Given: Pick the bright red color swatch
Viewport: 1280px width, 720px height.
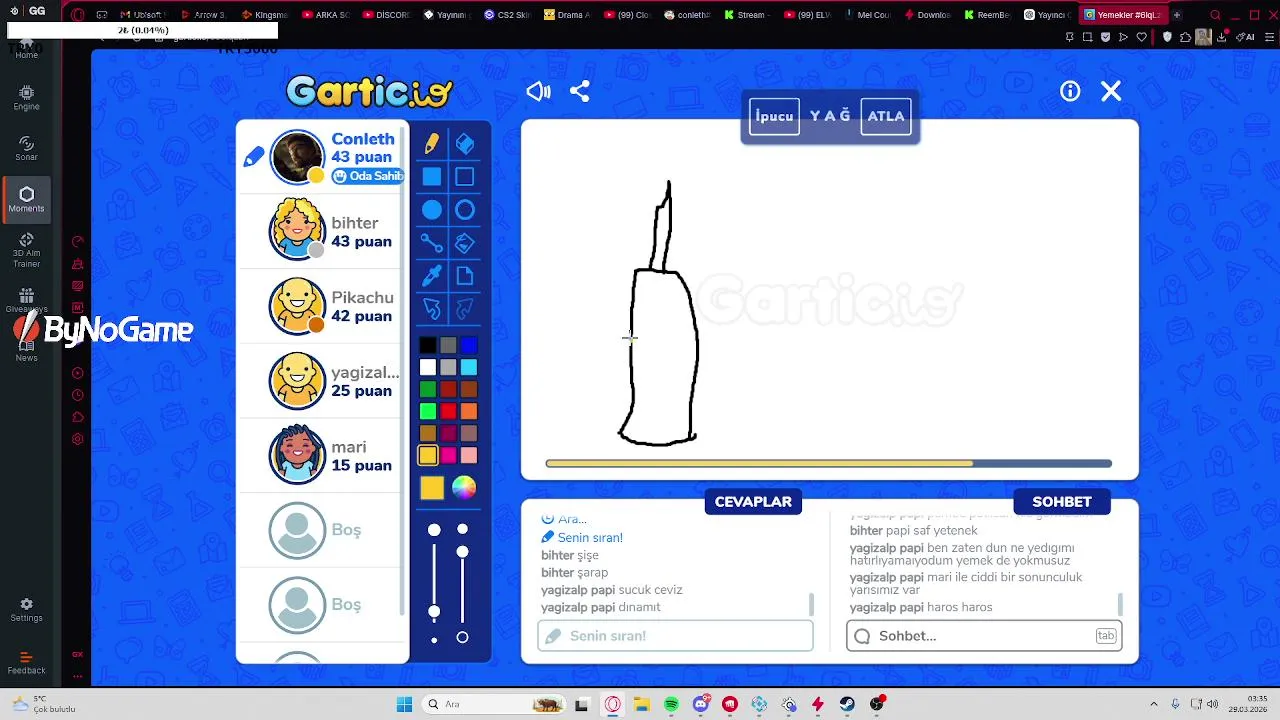Looking at the screenshot, I should click(x=448, y=411).
